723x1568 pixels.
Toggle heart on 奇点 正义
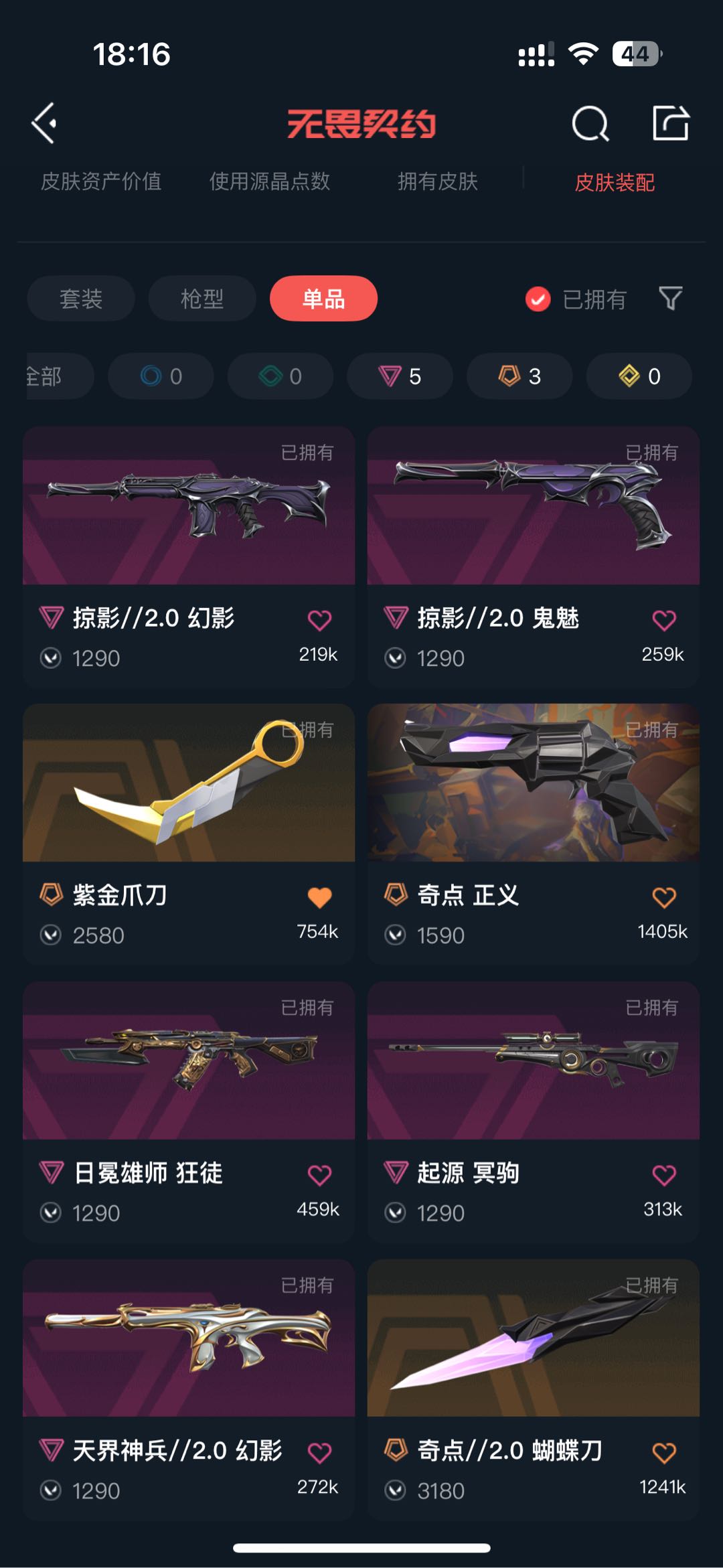(664, 897)
